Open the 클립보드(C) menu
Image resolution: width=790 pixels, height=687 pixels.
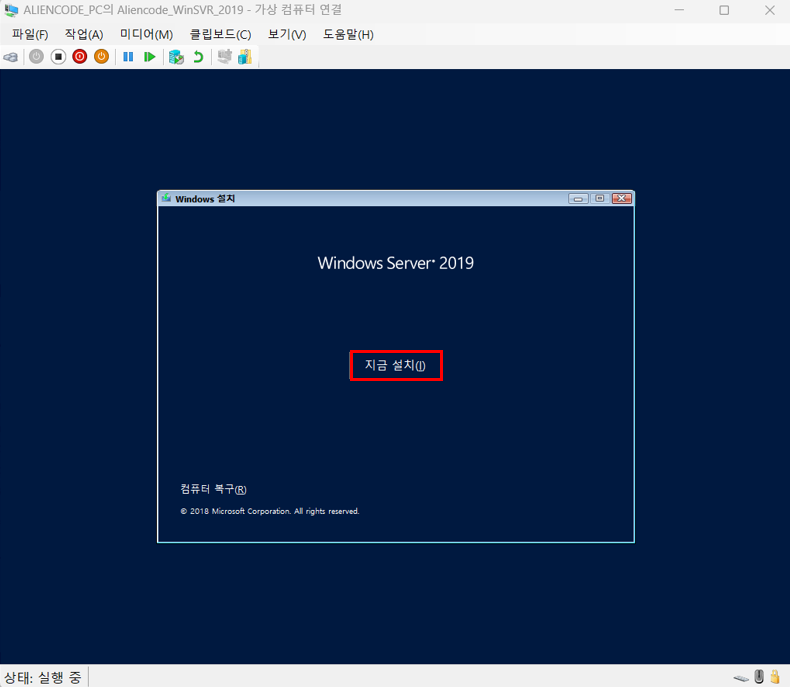click(220, 34)
